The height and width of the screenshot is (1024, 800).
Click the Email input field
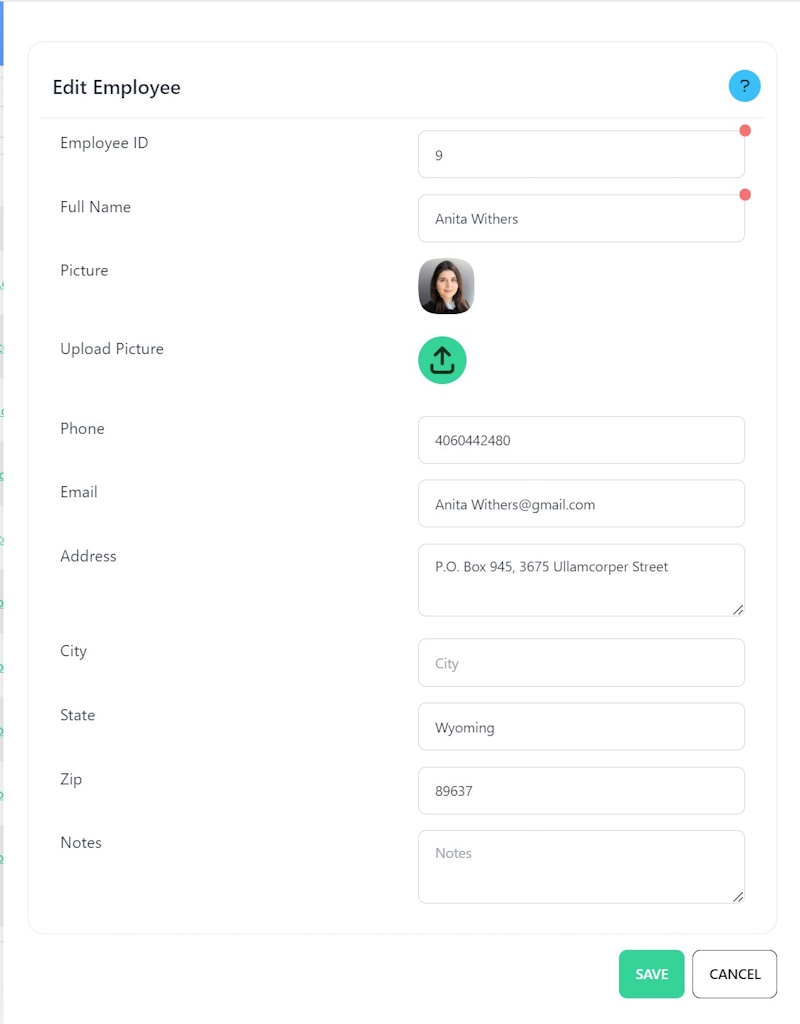point(581,504)
